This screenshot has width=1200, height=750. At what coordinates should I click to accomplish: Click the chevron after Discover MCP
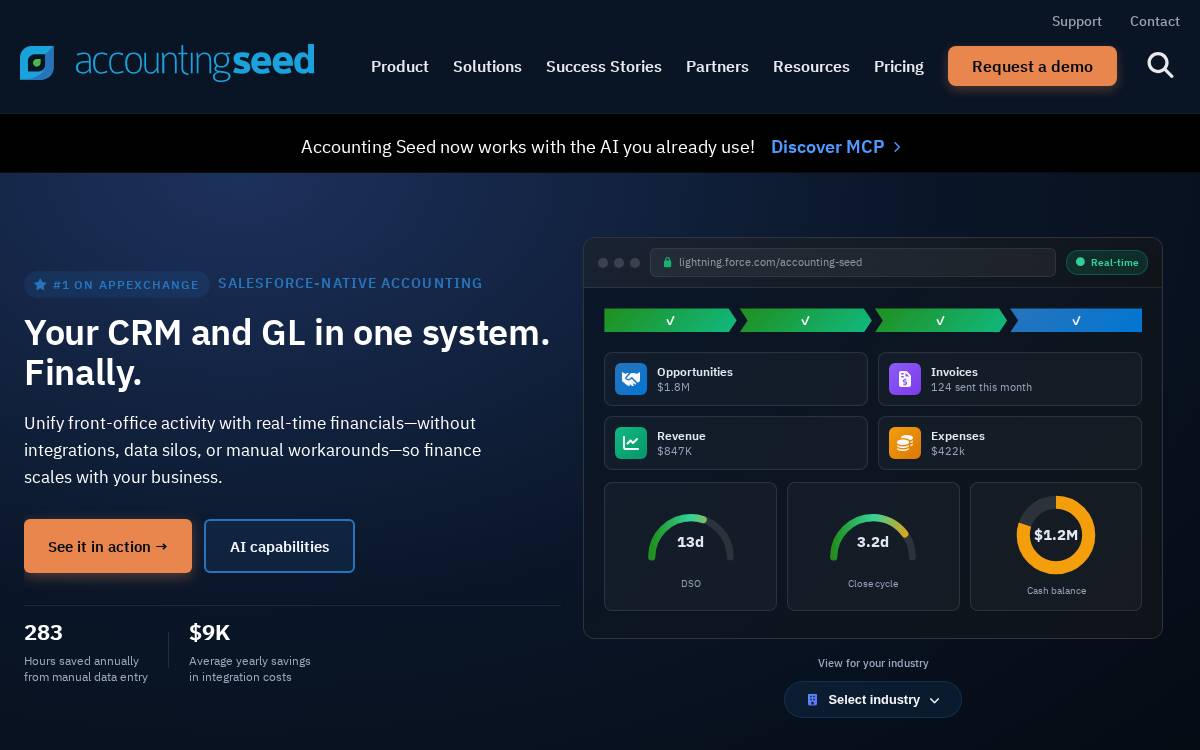897,147
